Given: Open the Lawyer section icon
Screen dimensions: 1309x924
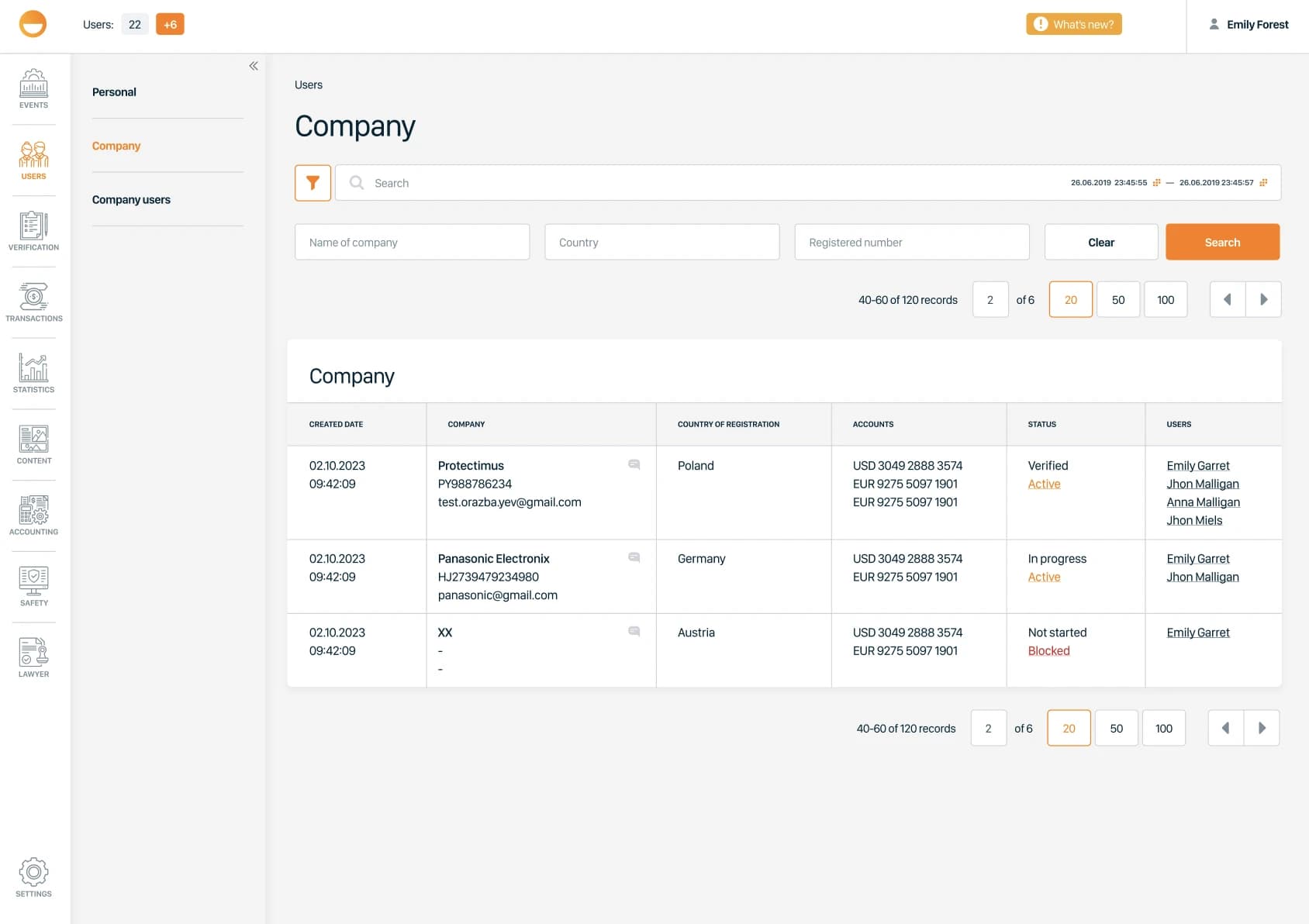Looking at the screenshot, I should click(x=33, y=658).
